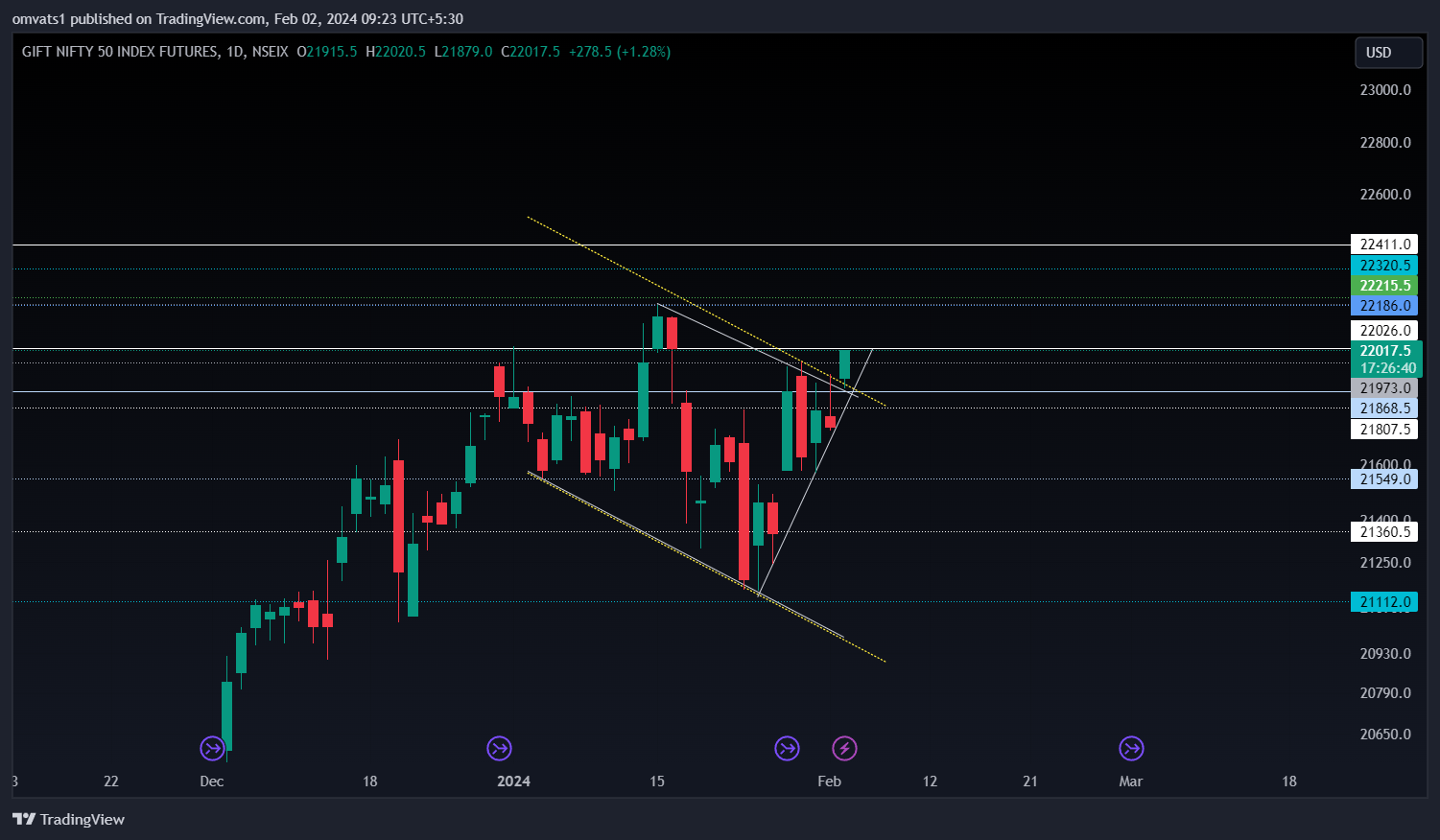Click the 20650.0 price axis value
The height and width of the screenshot is (840, 1440).
1385,735
